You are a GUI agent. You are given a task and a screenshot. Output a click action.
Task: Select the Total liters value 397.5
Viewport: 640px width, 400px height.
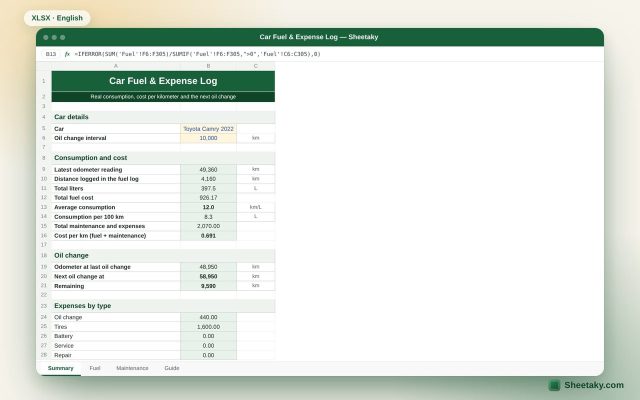click(x=208, y=188)
